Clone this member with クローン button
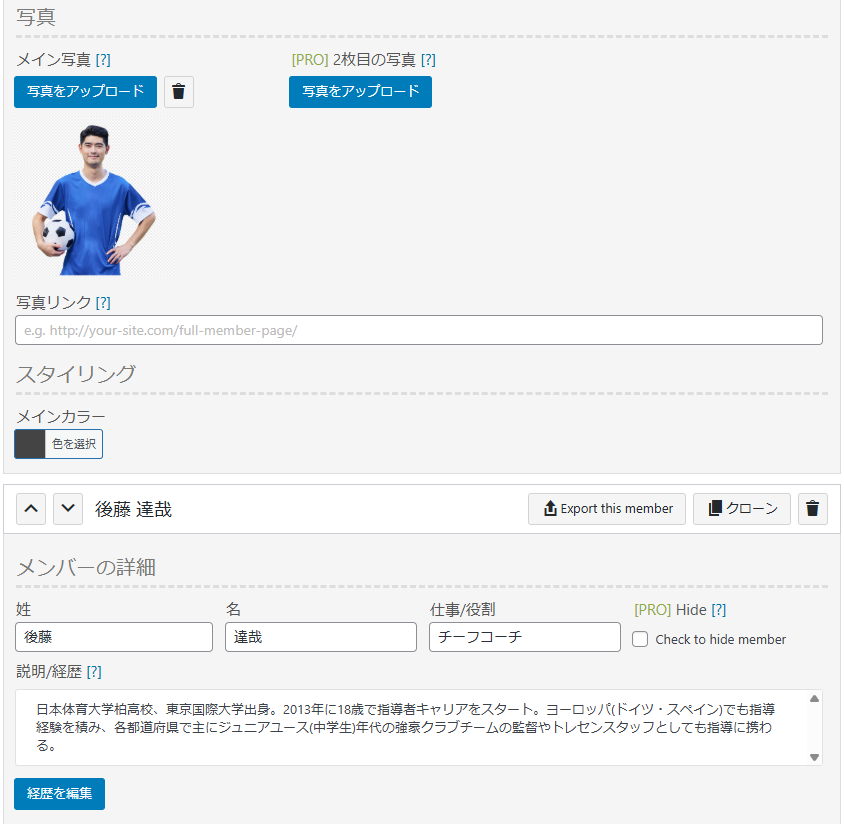 [742, 508]
